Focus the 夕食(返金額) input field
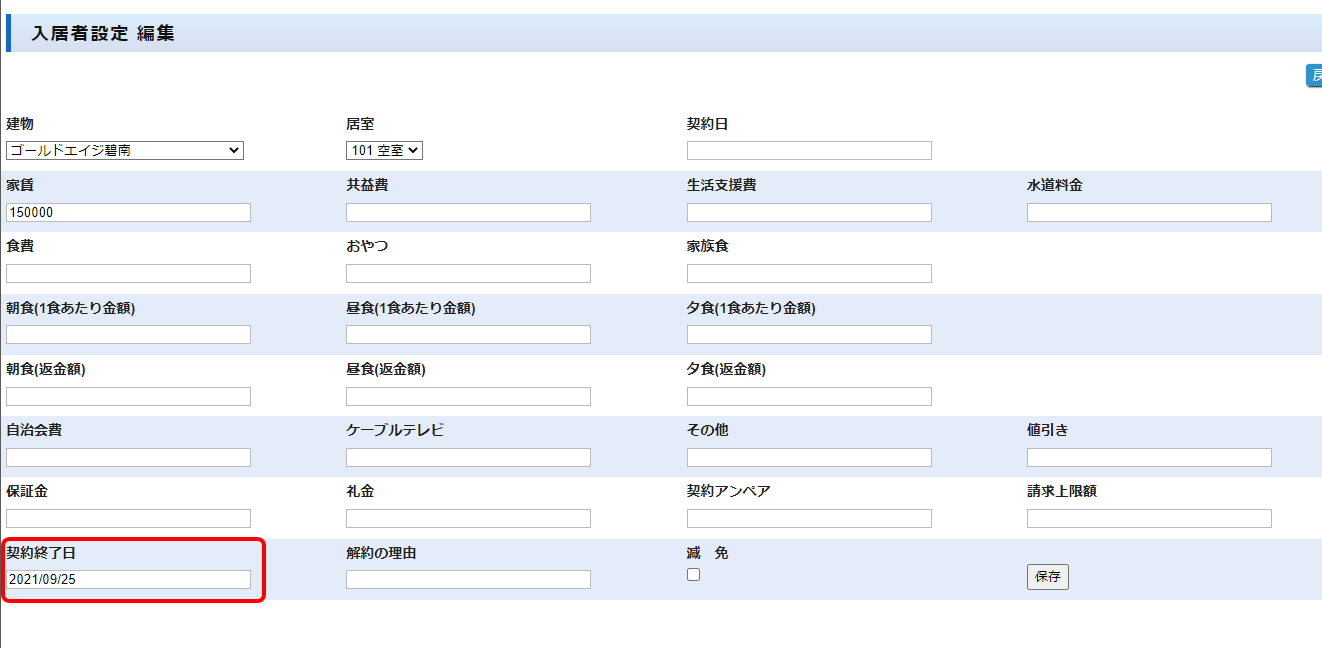 pos(809,397)
